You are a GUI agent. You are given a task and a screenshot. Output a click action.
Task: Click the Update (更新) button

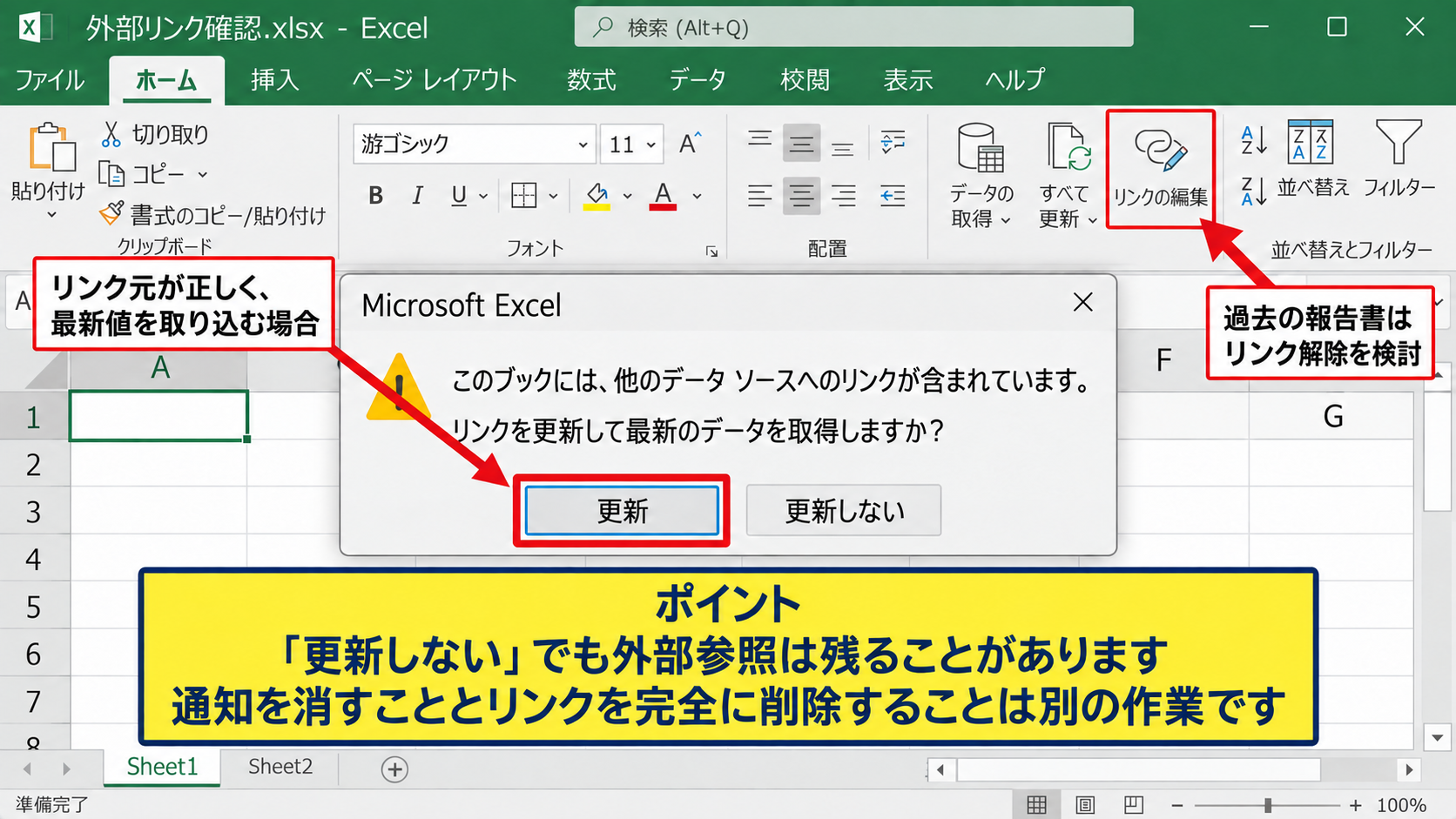[622, 511]
